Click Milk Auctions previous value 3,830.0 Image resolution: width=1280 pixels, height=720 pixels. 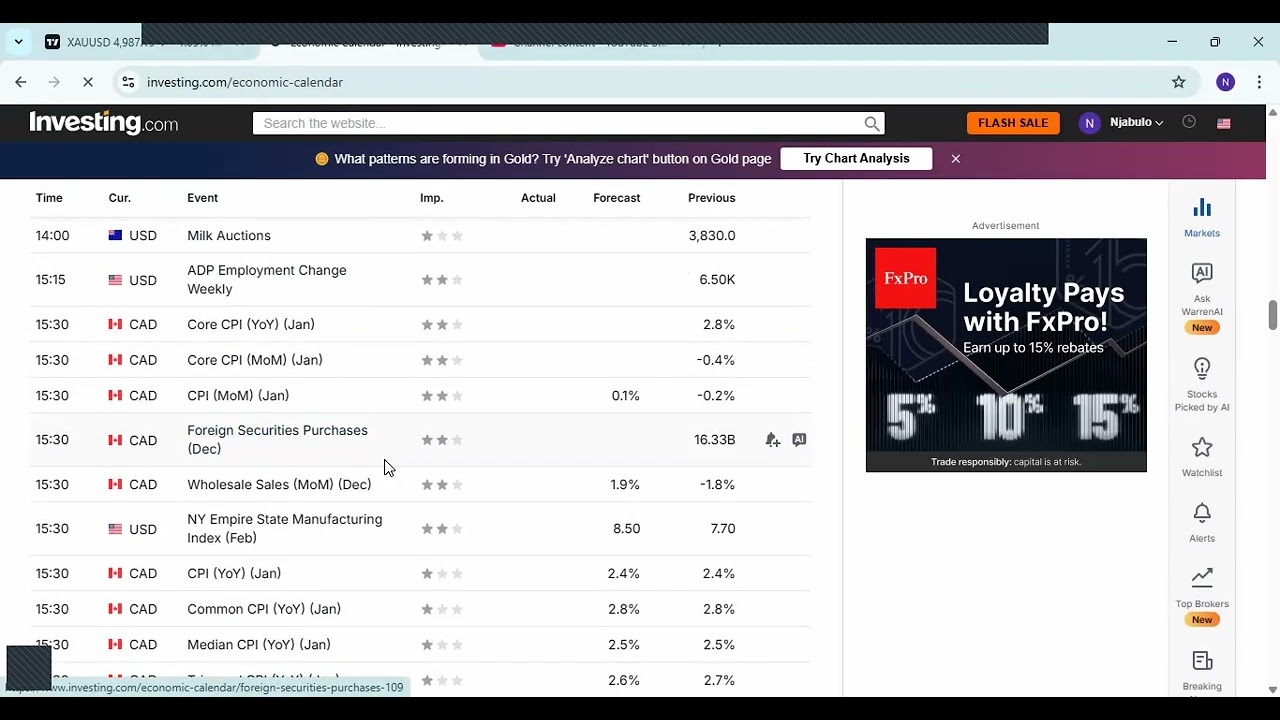(712, 236)
